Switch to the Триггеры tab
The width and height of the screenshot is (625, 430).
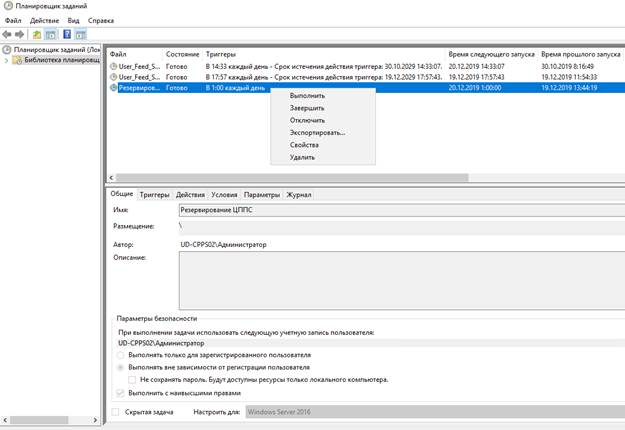click(155, 195)
